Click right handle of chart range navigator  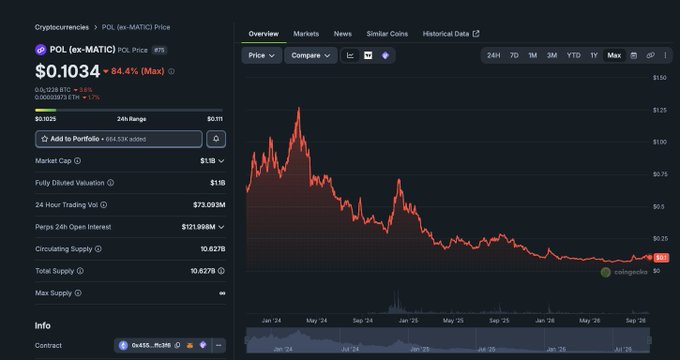649,340
